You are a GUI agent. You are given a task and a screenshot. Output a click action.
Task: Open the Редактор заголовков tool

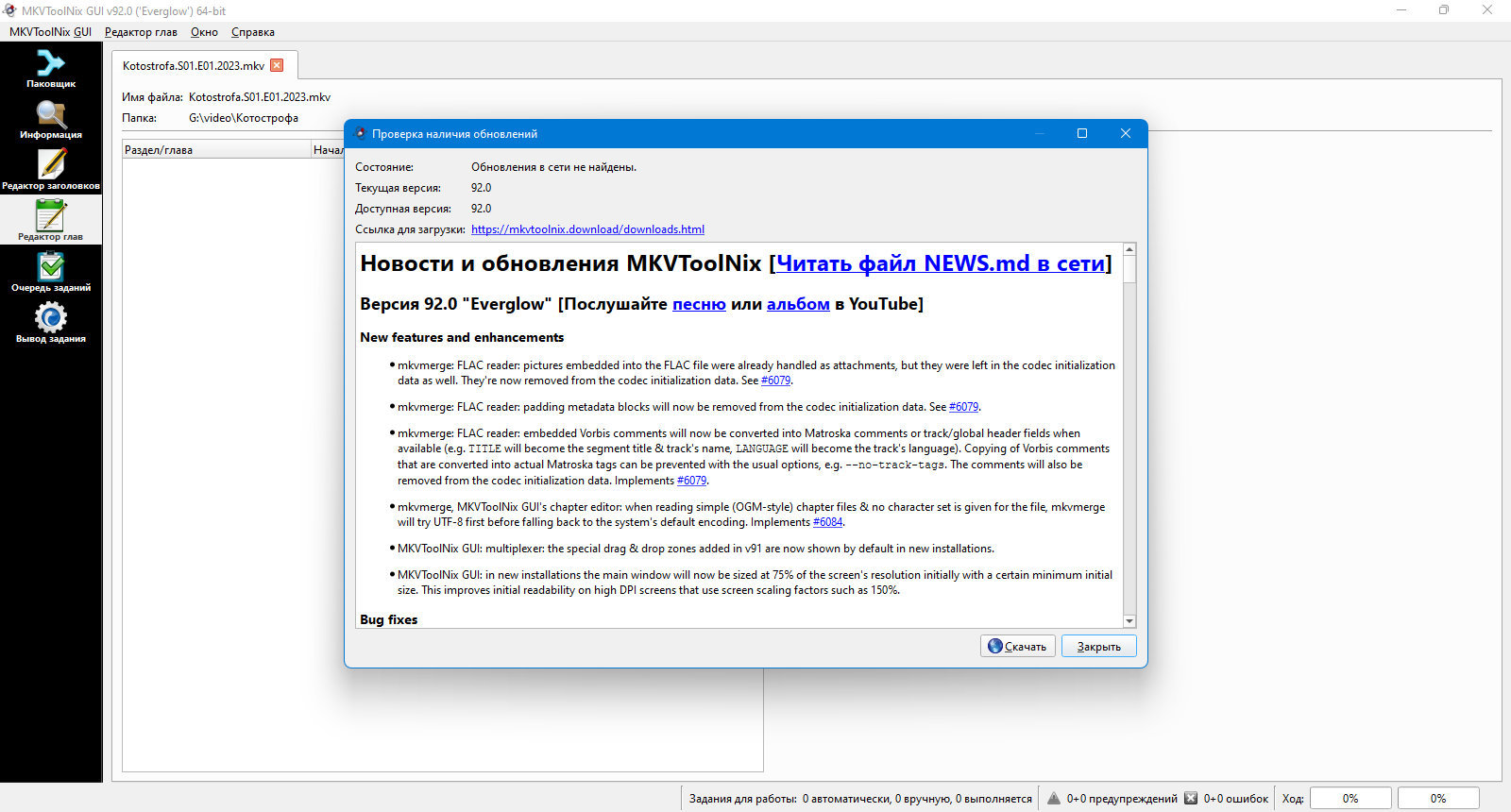pos(51,170)
